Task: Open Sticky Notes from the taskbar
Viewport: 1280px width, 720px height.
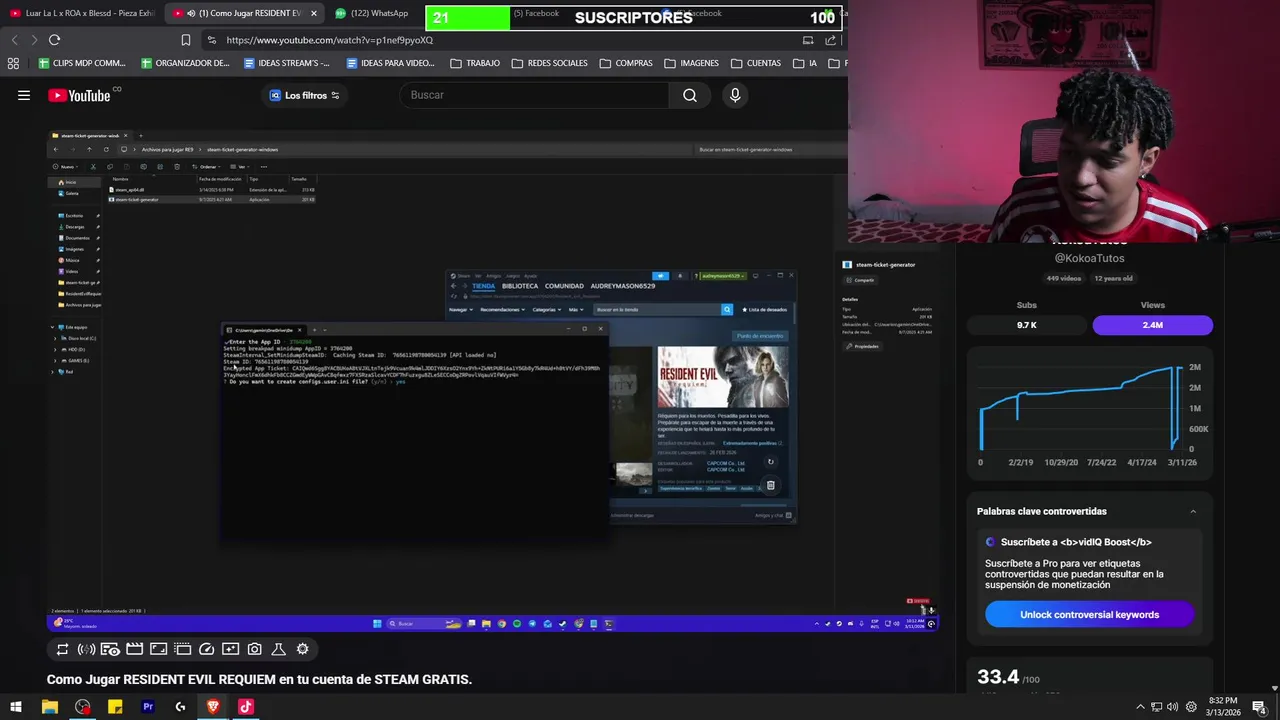Action: 115,707
